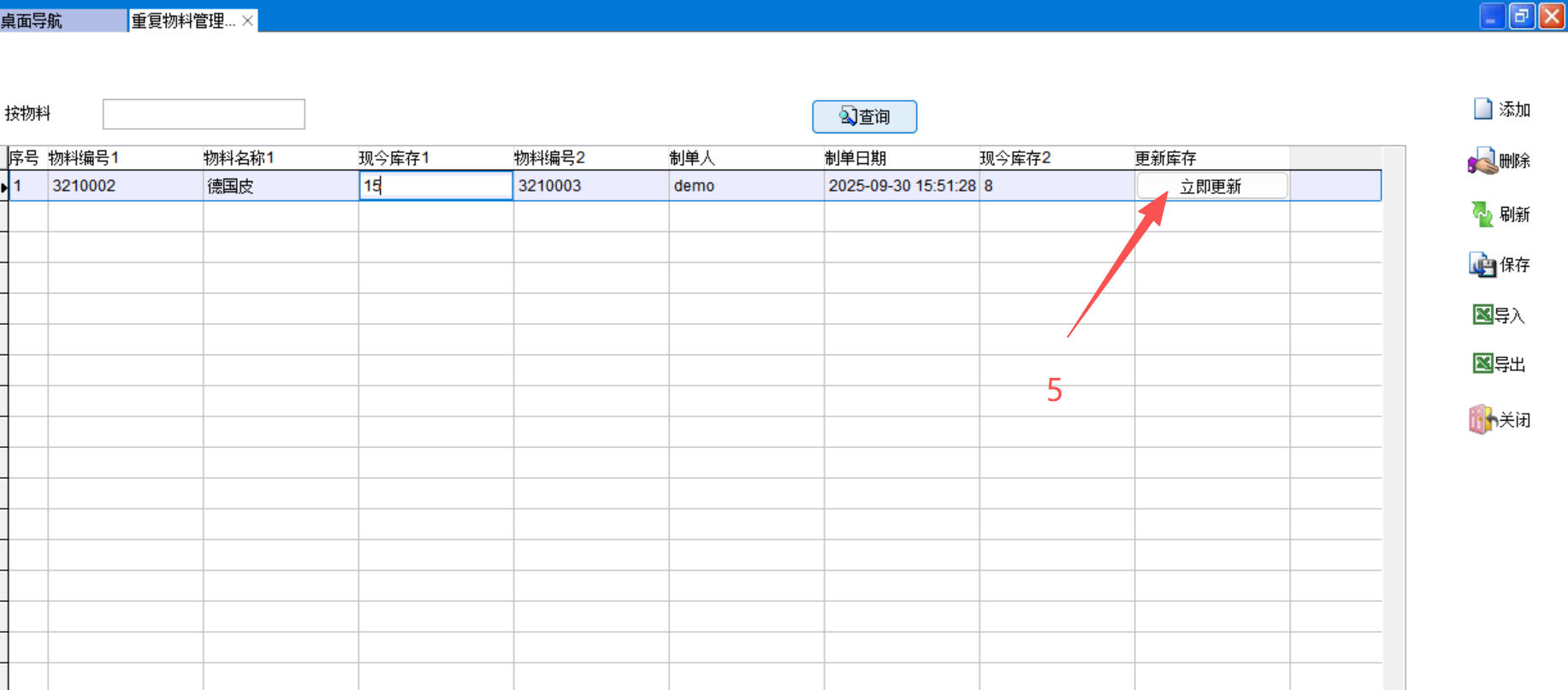The width and height of the screenshot is (1568, 690).
Task: Click the Delete (删除) icon
Action: (1482, 162)
